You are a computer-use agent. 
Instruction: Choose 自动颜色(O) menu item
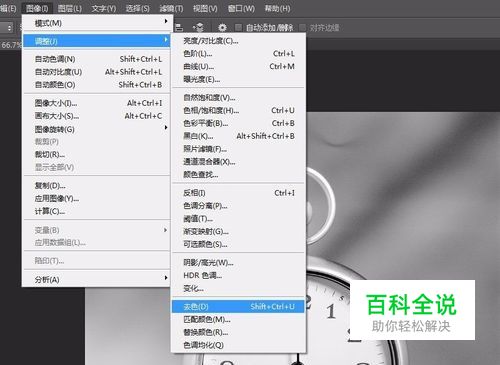(x=97, y=85)
